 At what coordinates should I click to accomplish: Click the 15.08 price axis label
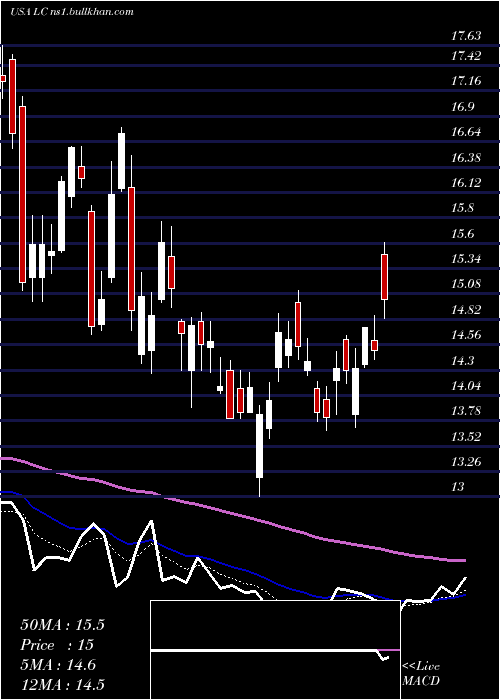pyautogui.click(x=466, y=283)
